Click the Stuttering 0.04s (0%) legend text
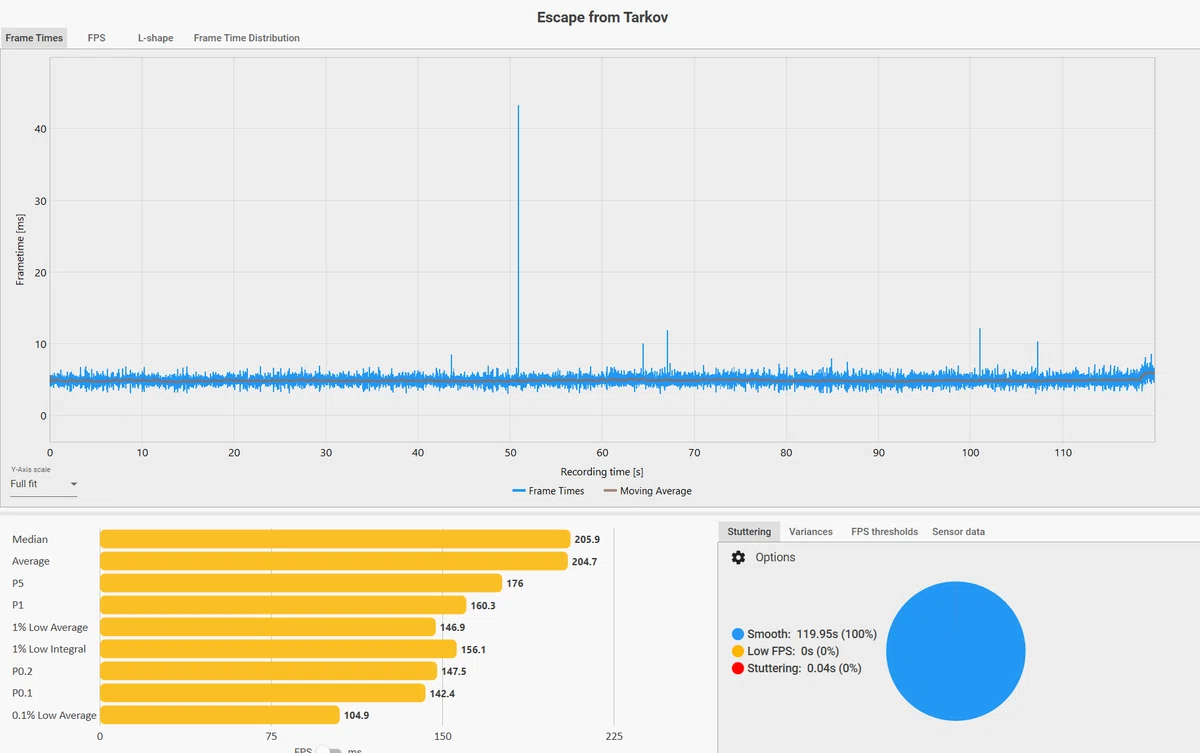 [804, 668]
